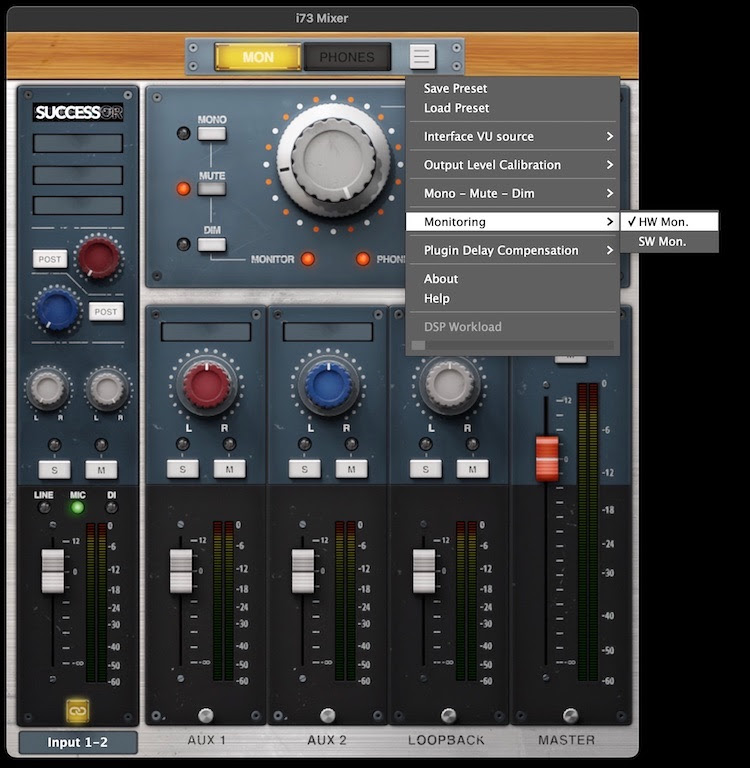Click the blue AUX 2 pan knob
This screenshot has width=750, height=768.
coord(329,385)
